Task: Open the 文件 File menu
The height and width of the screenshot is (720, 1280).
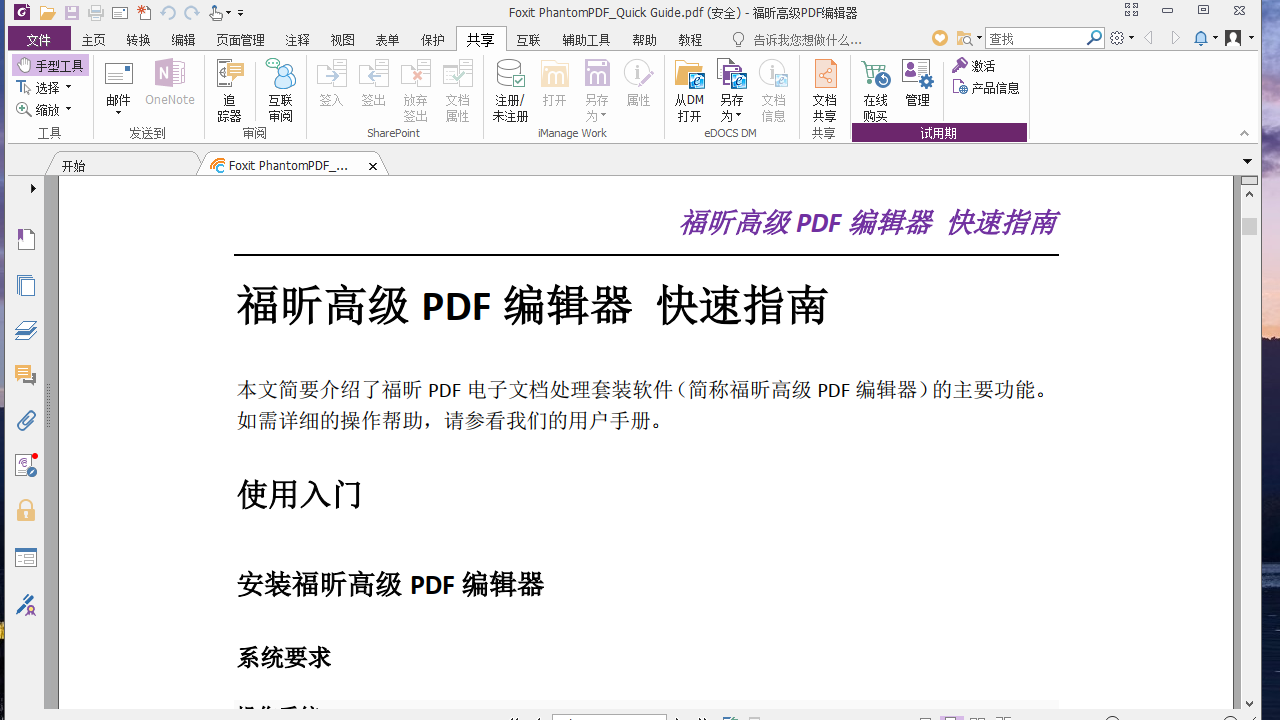Action: click(39, 39)
